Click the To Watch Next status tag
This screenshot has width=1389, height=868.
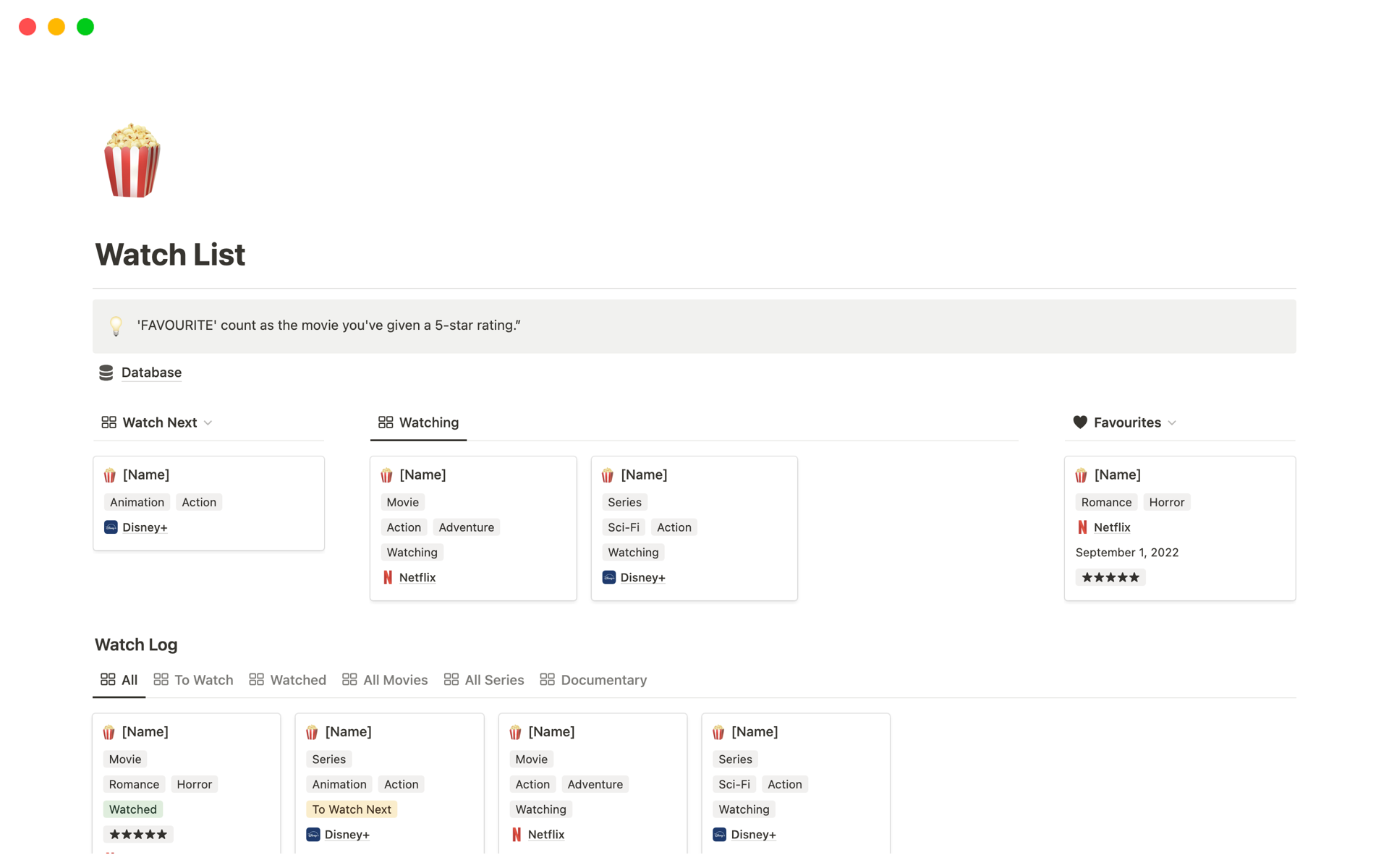(x=352, y=809)
